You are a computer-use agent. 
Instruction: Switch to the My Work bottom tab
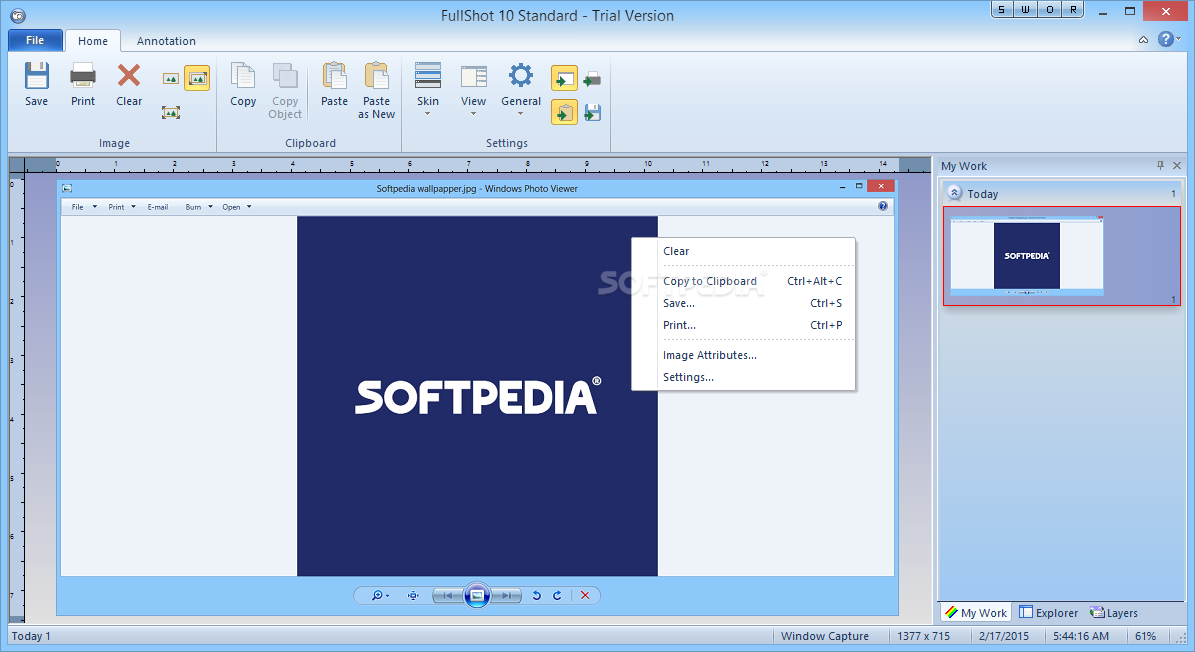point(976,612)
